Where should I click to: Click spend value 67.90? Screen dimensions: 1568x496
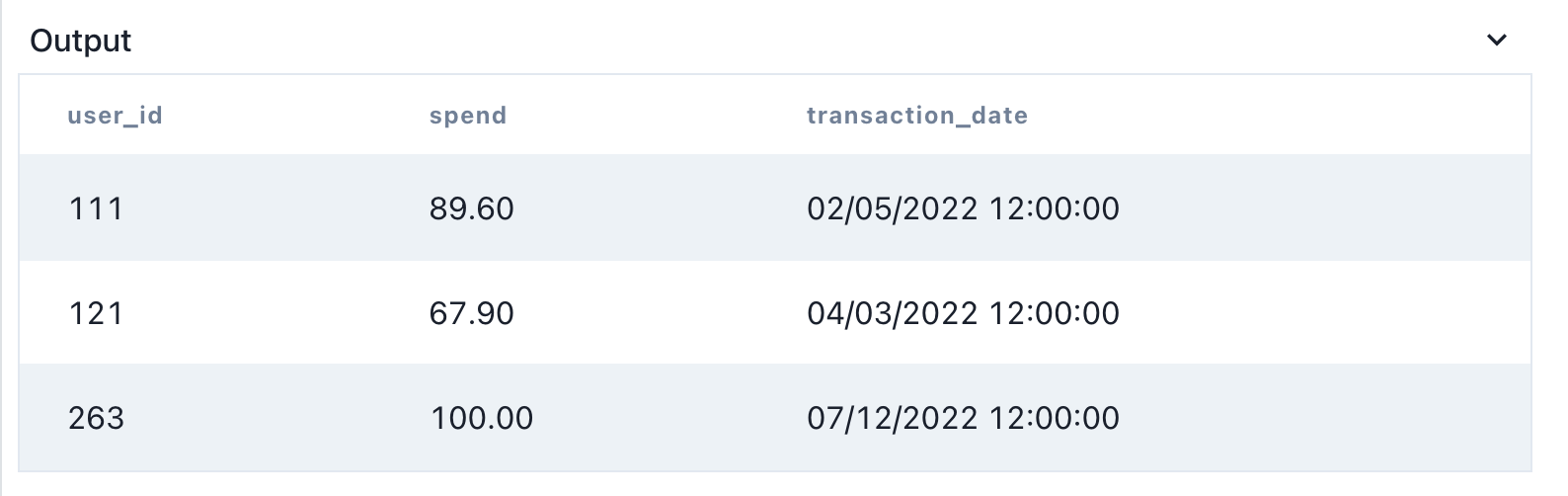pos(472,313)
